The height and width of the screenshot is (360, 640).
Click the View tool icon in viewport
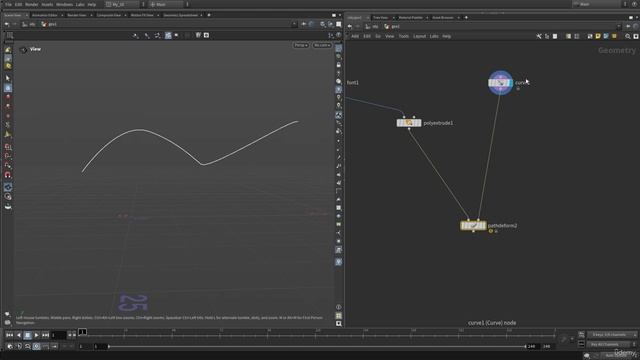click(x=23, y=49)
